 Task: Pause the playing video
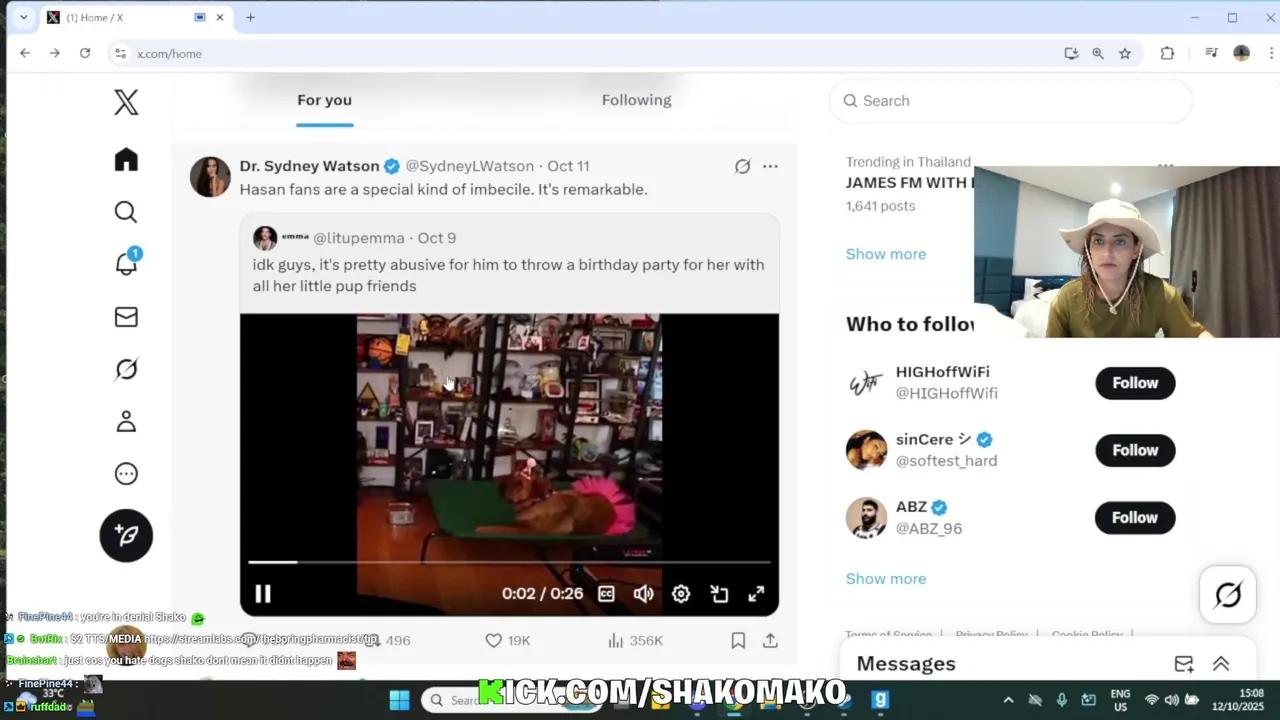click(x=263, y=594)
